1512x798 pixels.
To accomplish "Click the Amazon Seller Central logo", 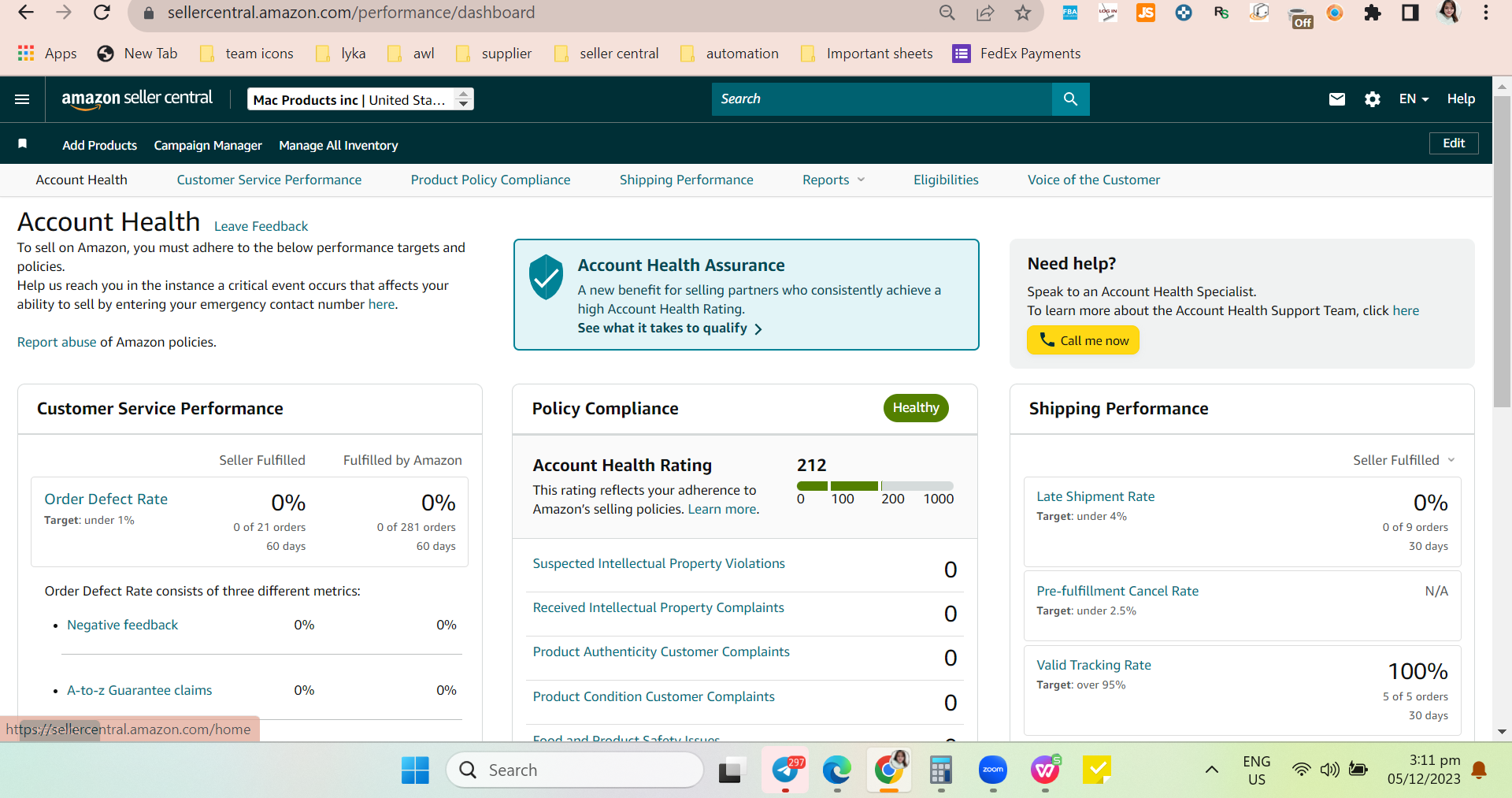I will [x=137, y=98].
